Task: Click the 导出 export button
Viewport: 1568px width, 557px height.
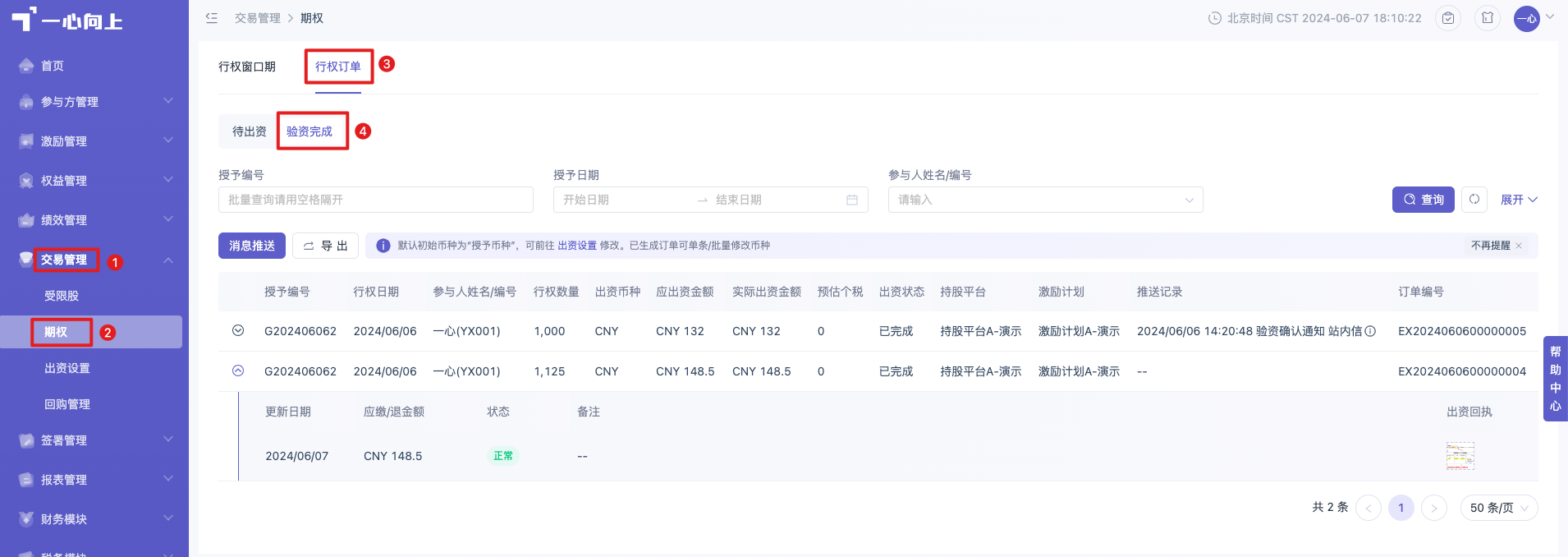Action: (x=325, y=246)
